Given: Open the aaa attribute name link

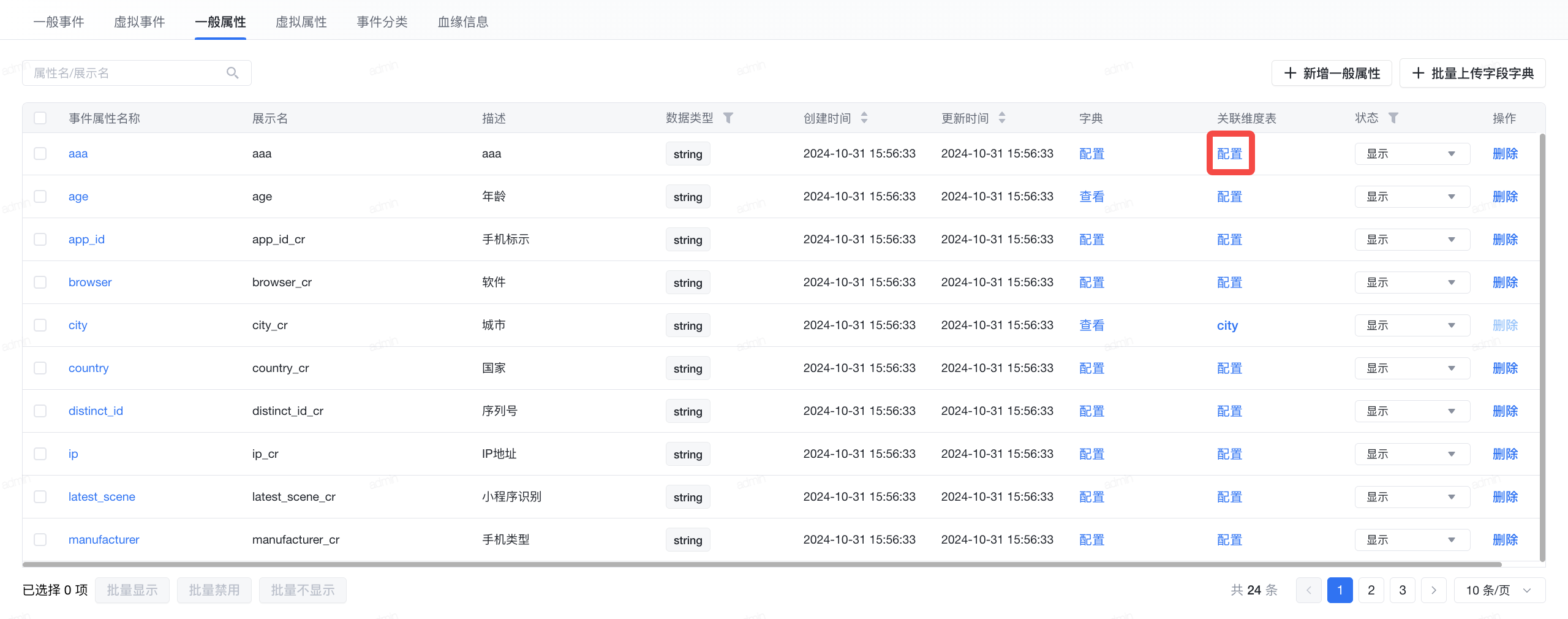Looking at the screenshot, I should click(78, 154).
